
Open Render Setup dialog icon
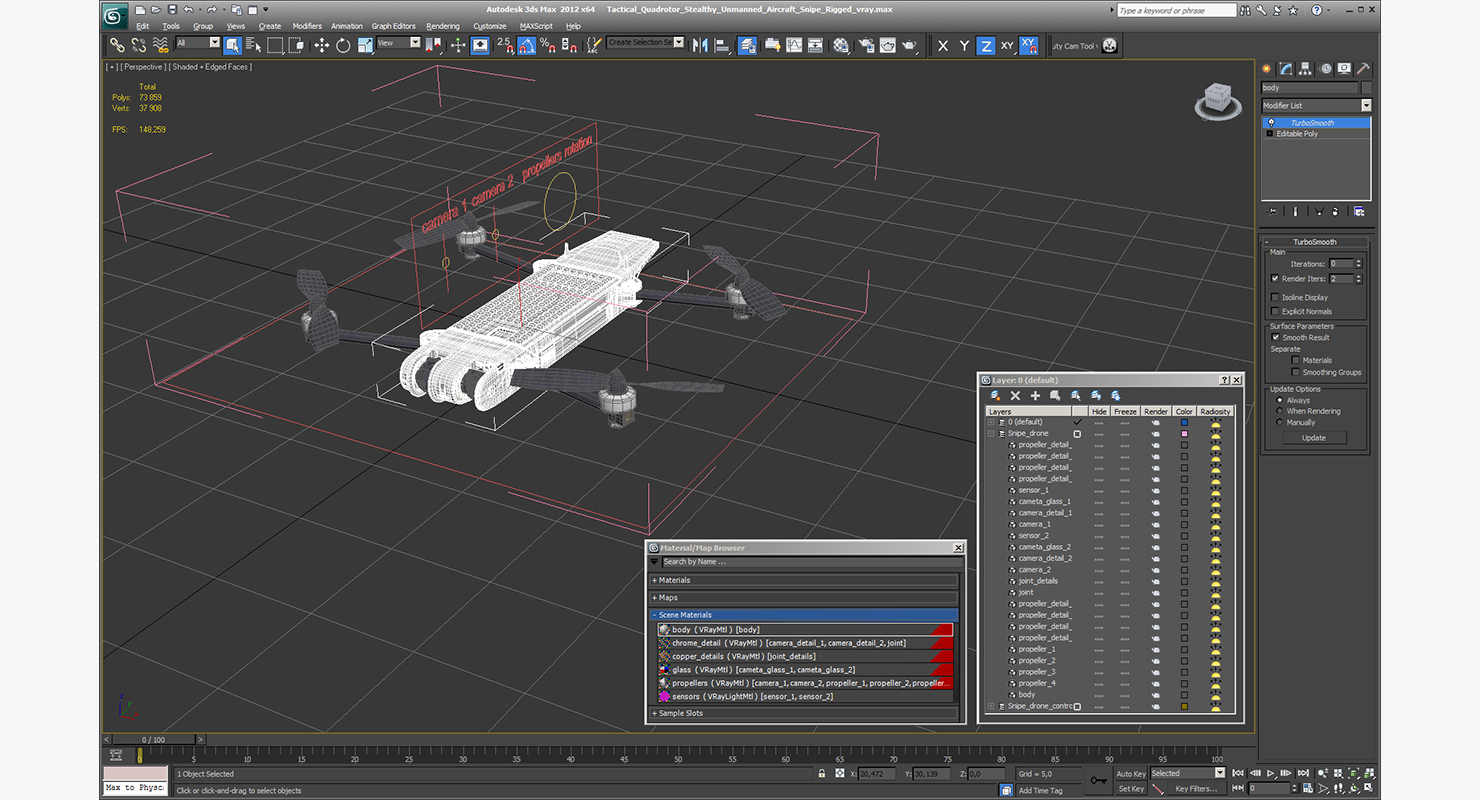click(x=866, y=45)
